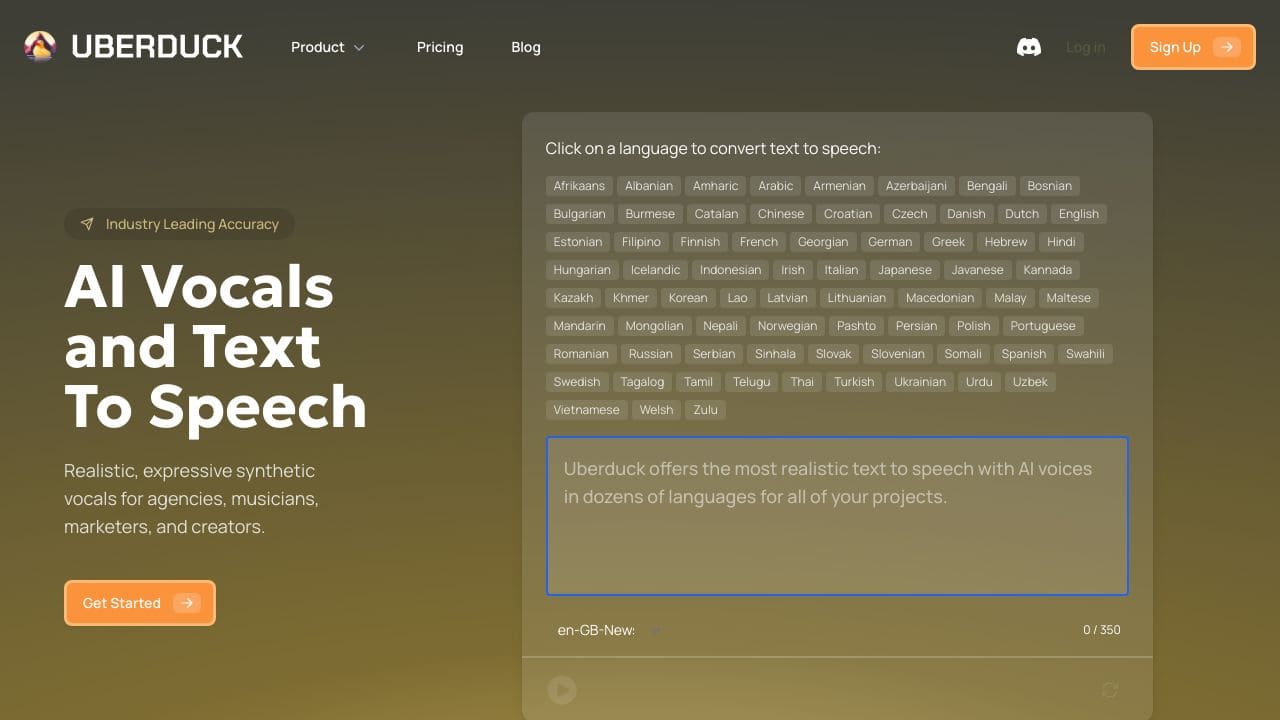
Task: Pick Bengali from the languages
Action: (x=987, y=186)
